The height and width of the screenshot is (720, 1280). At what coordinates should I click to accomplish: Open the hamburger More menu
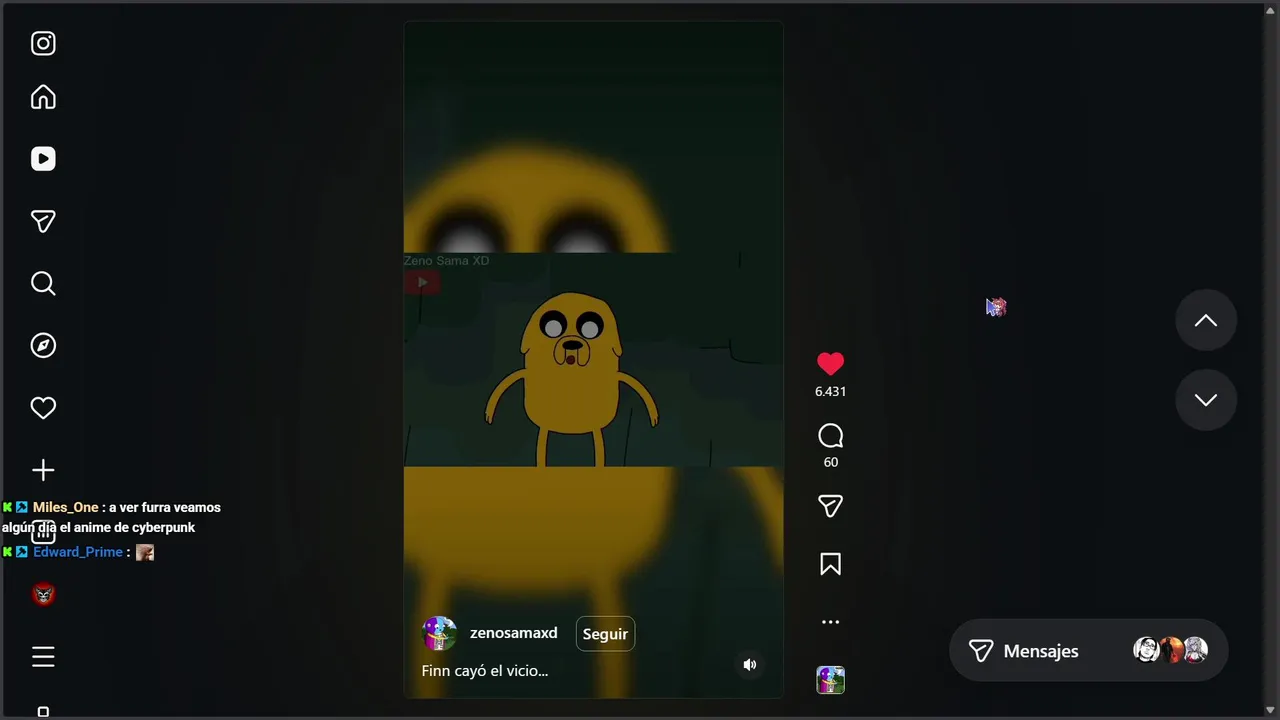pos(43,657)
